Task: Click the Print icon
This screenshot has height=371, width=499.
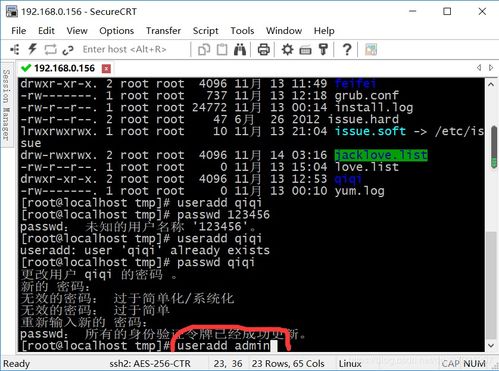Action: point(264,50)
